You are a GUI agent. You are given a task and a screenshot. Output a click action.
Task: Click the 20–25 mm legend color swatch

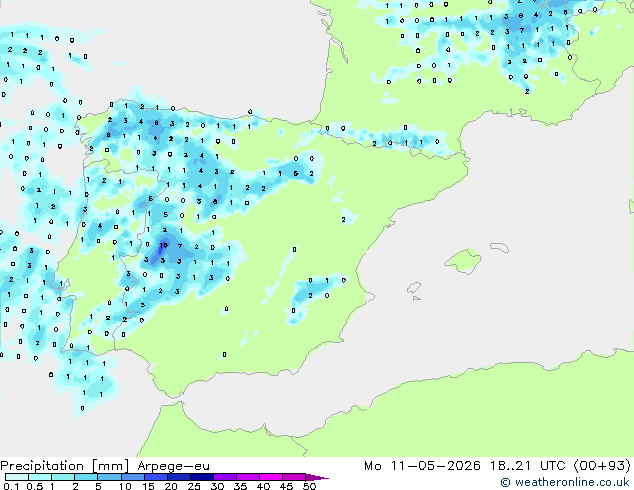[x=179, y=477]
